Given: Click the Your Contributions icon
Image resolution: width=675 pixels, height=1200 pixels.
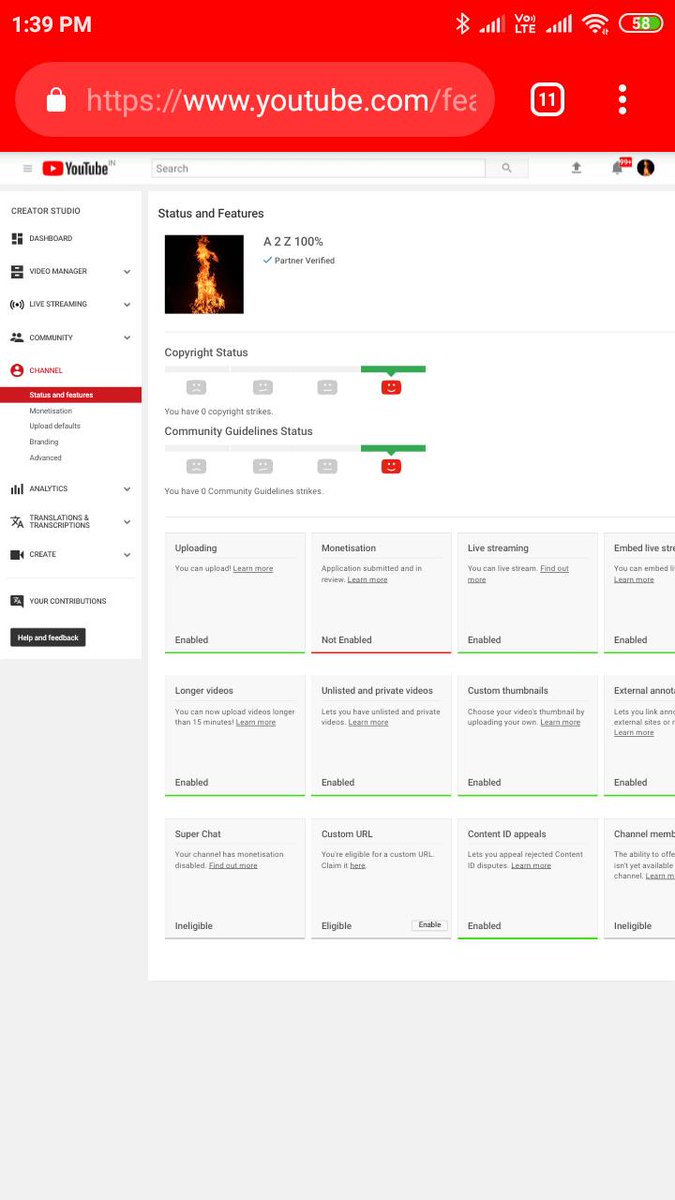Looking at the screenshot, I should (17, 602).
